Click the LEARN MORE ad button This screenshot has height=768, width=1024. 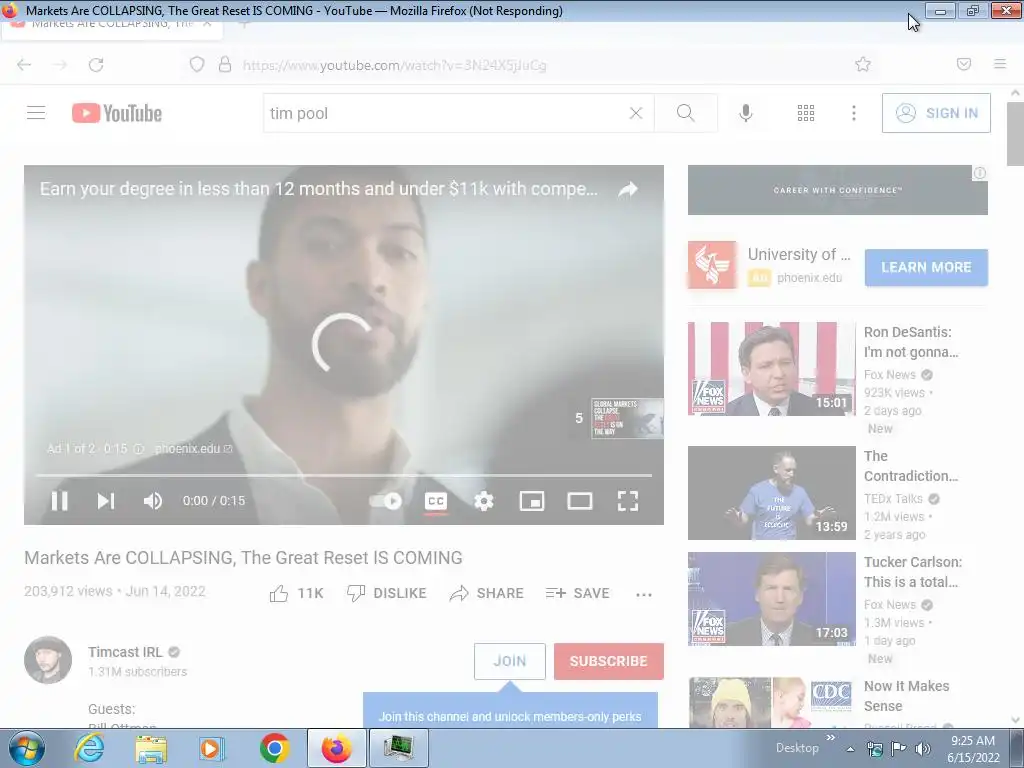(926, 267)
